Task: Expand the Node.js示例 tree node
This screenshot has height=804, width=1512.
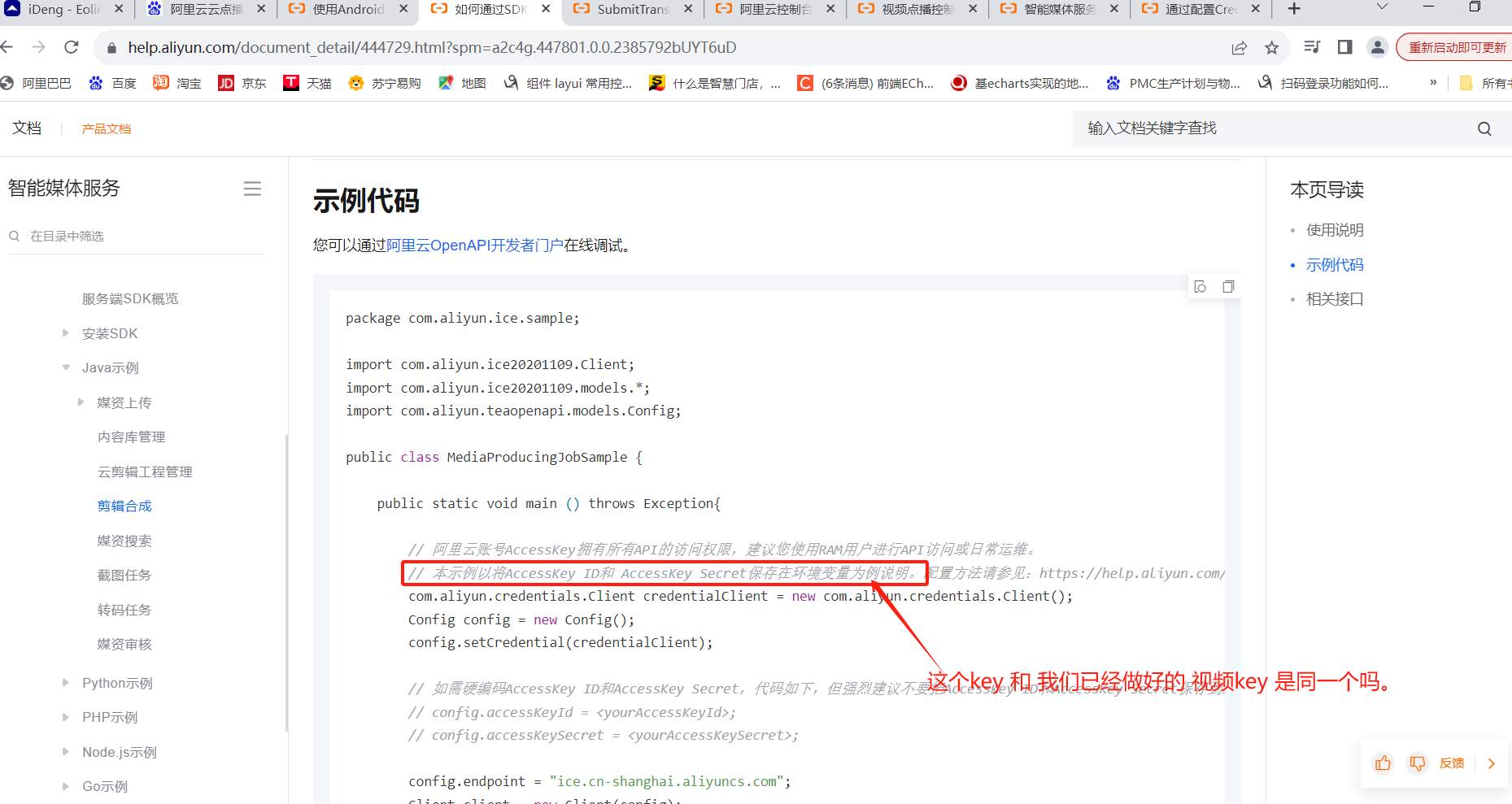Action: [66, 752]
